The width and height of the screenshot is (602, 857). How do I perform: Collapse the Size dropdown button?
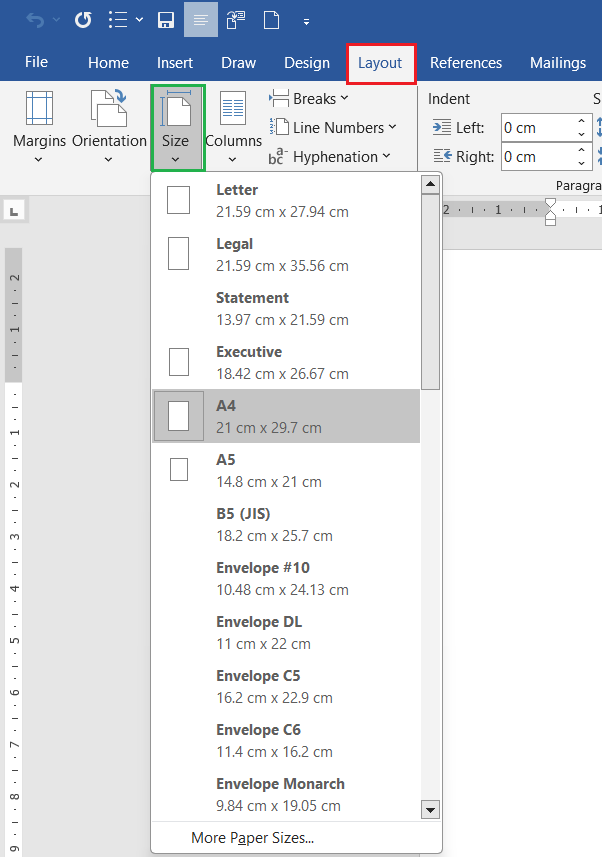pyautogui.click(x=177, y=127)
